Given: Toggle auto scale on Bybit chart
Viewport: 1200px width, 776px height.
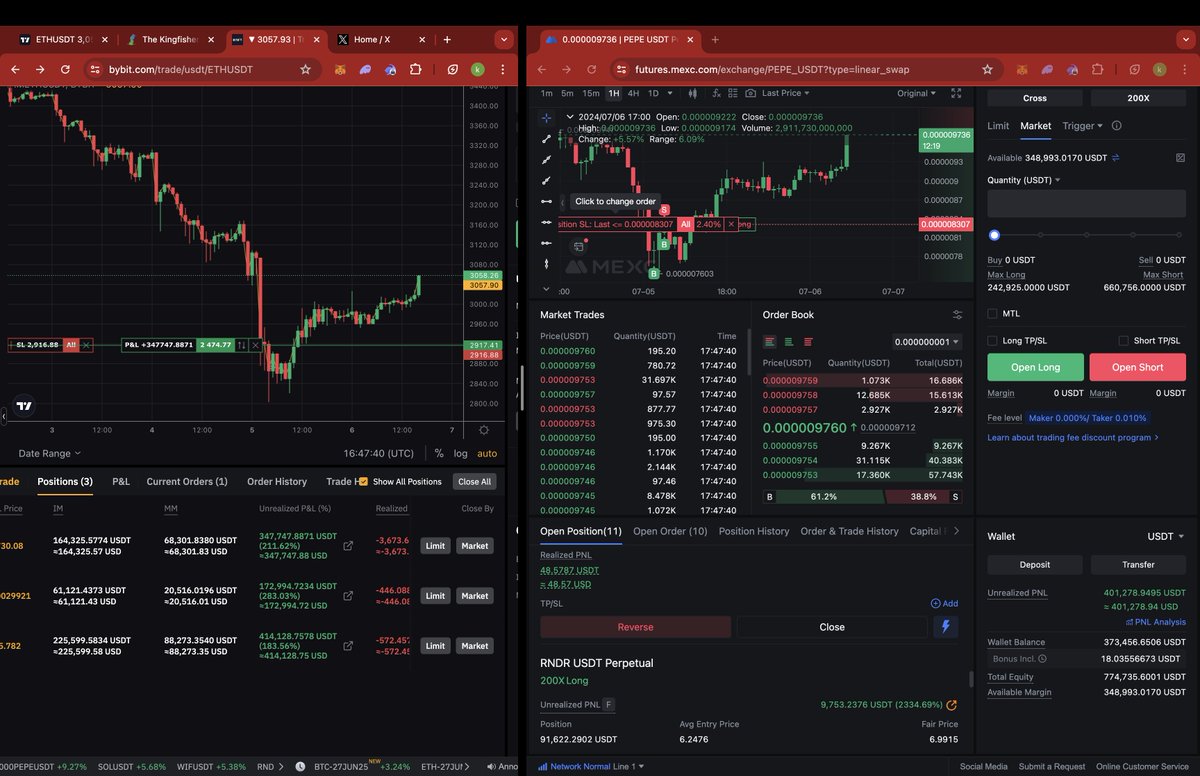Looking at the screenshot, I should tap(487, 453).
